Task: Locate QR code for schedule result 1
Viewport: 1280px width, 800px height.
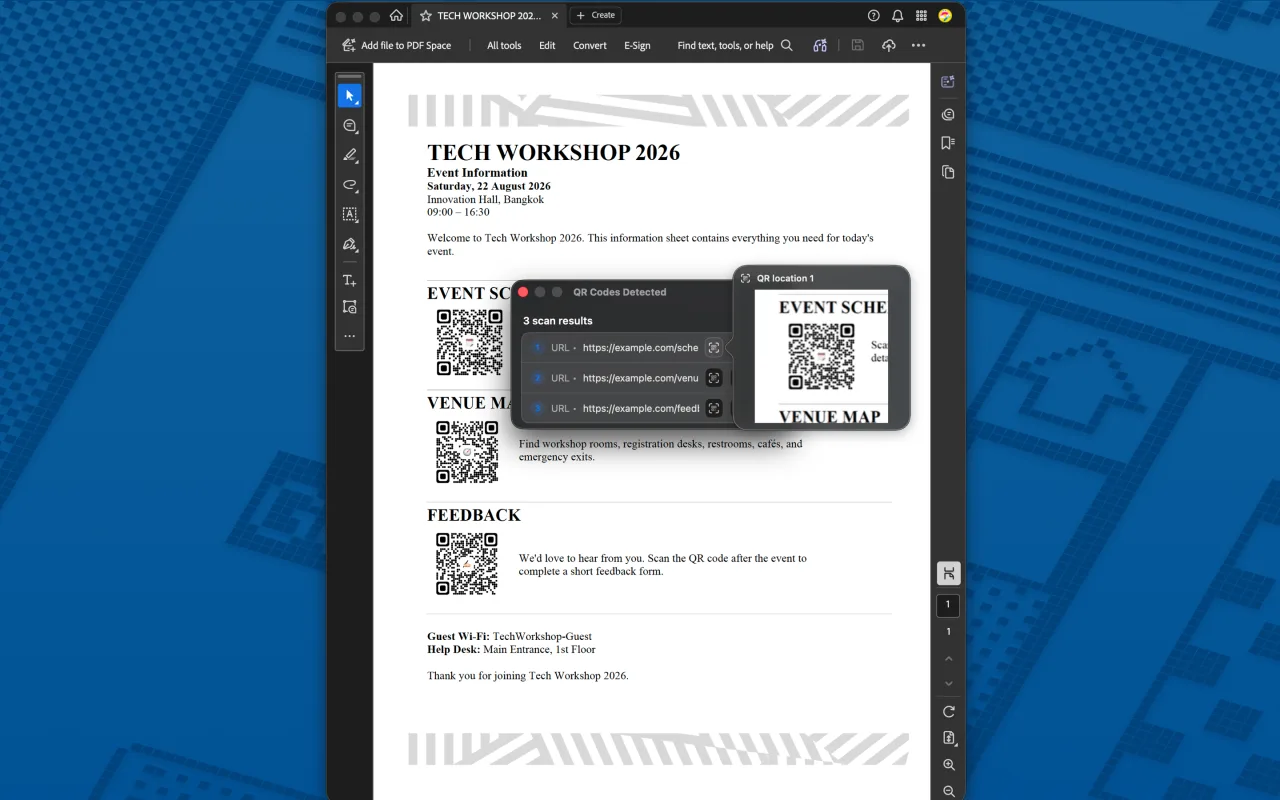Action: pyautogui.click(x=713, y=347)
